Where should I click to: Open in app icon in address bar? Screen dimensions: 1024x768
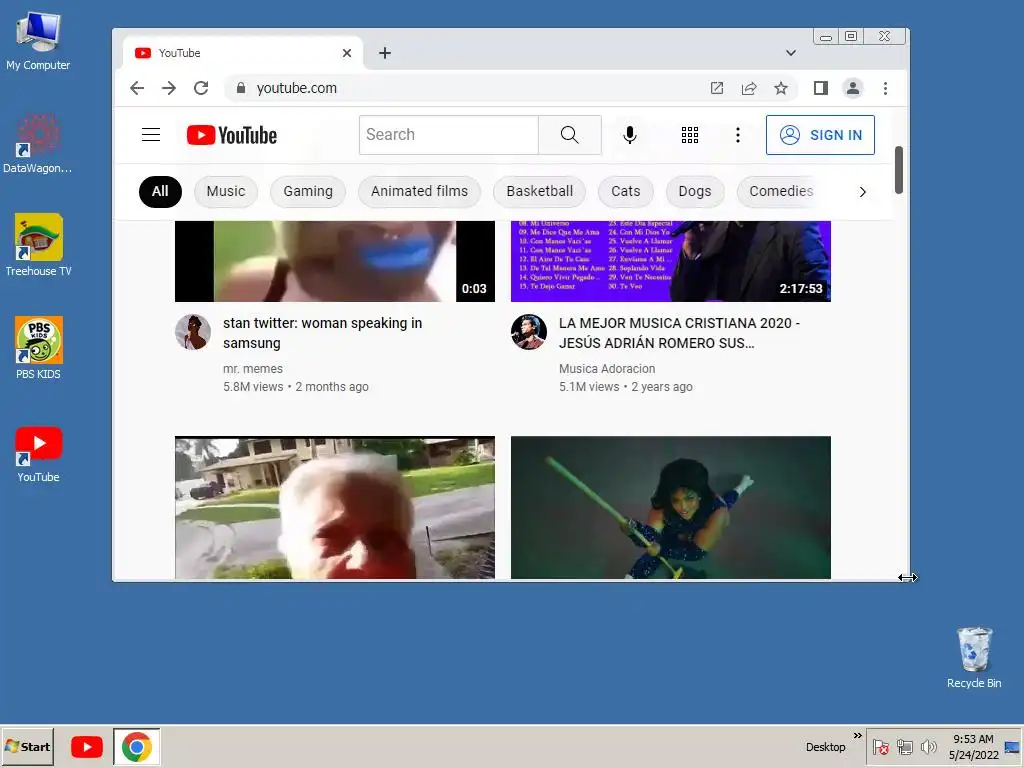(x=716, y=88)
